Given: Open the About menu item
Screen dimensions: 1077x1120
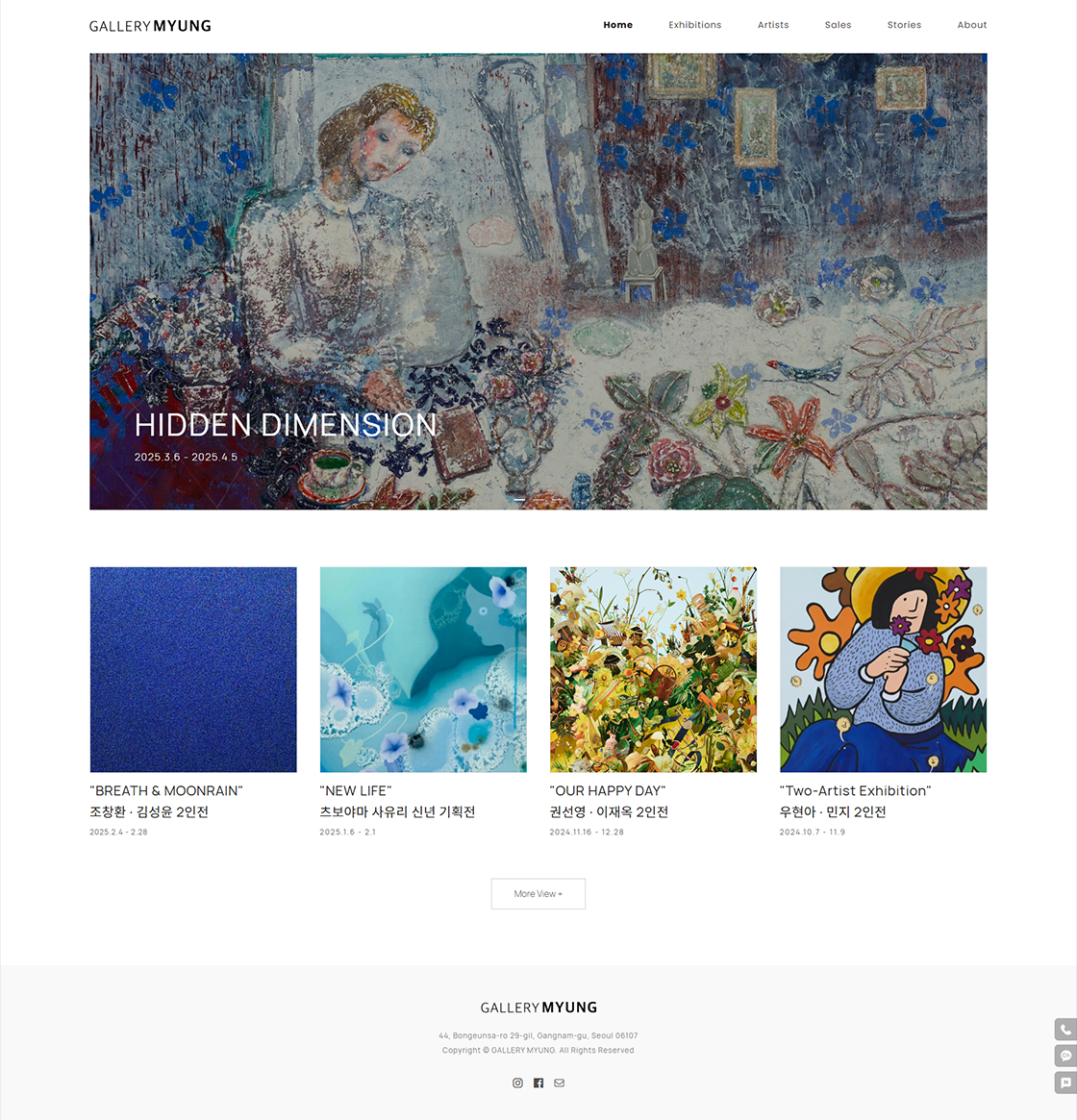Looking at the screenshot, I should (972, 25).
